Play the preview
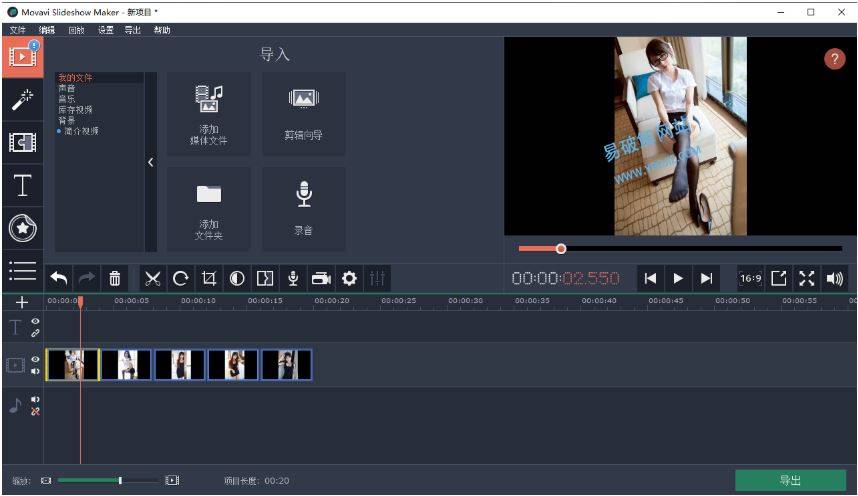This screenshot has height=496, width=858. pyautogui.click(x=678, y=279)
